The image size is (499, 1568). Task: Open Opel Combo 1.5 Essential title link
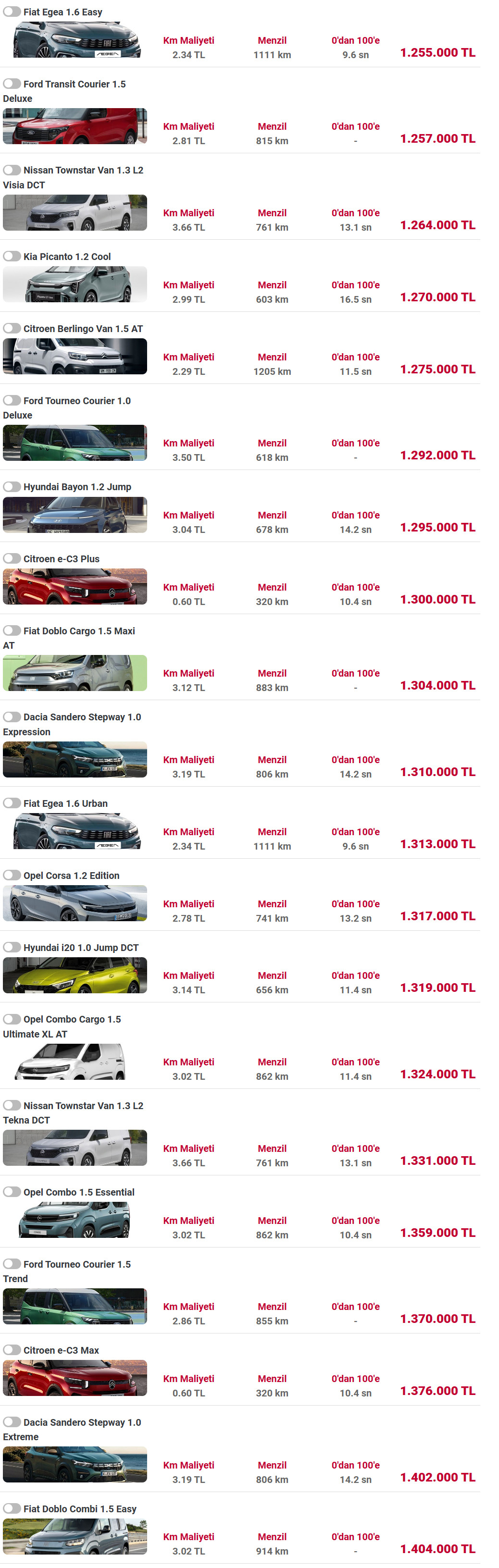[79, 1192]
